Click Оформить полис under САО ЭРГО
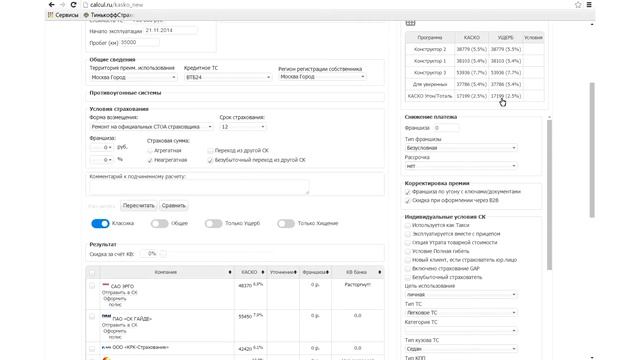The width and height of the screenshot is (640, 360). click(x=115, y=302)
